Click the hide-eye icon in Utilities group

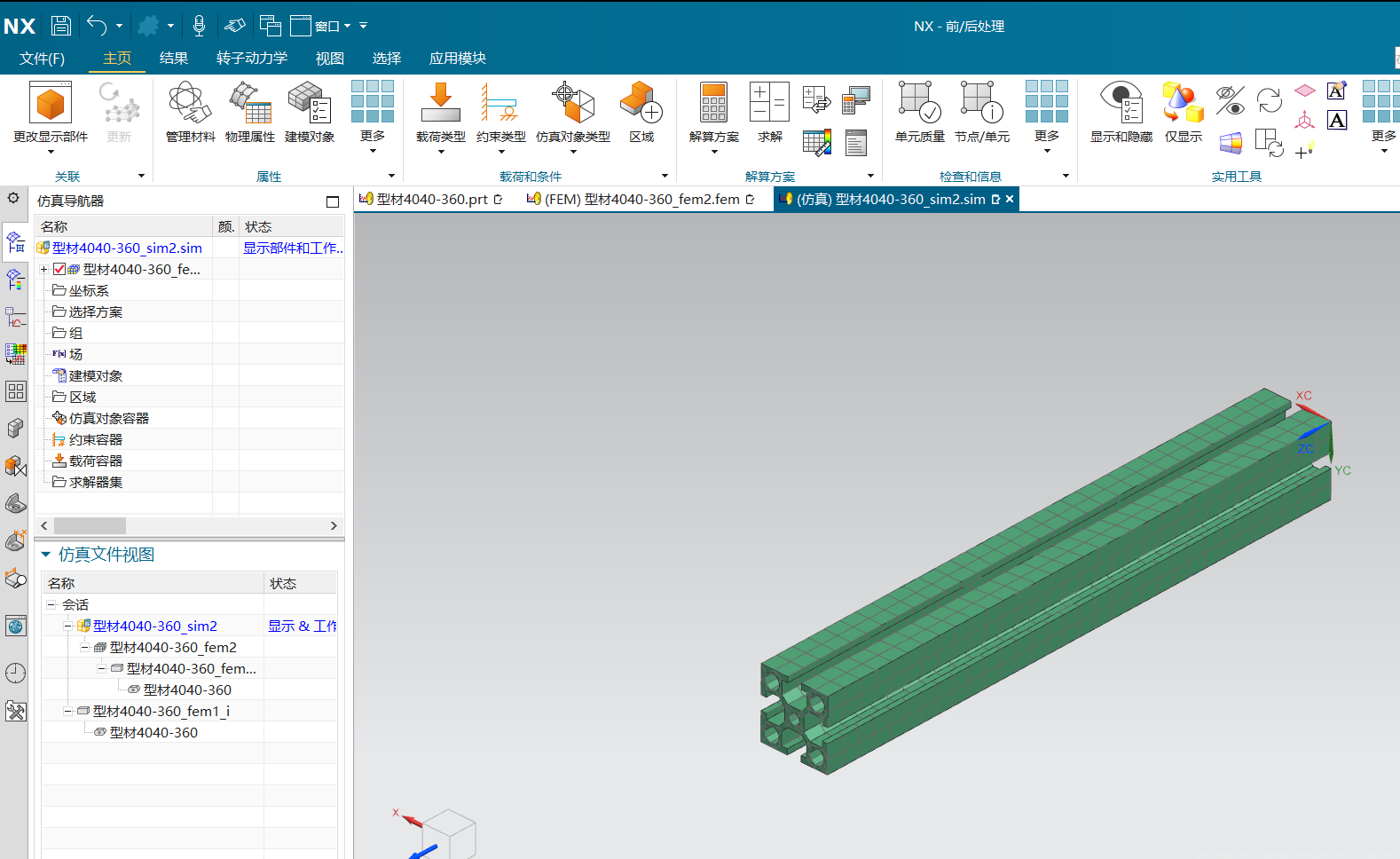pyautogui.click(x=1231, y=100)
